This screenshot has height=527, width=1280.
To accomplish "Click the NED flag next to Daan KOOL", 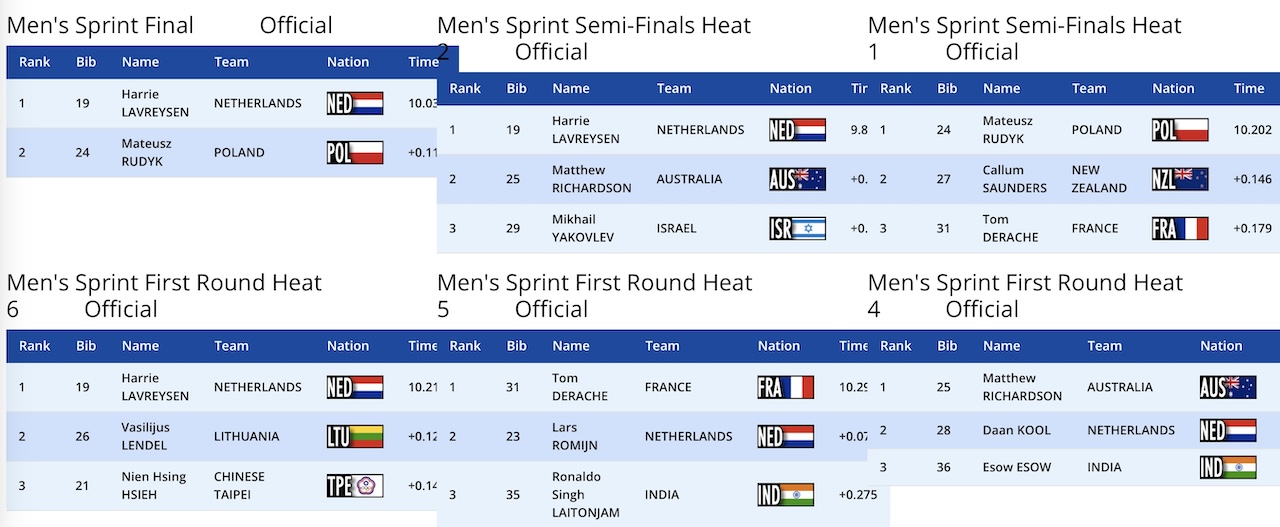I will click(x=1228, y=430).
